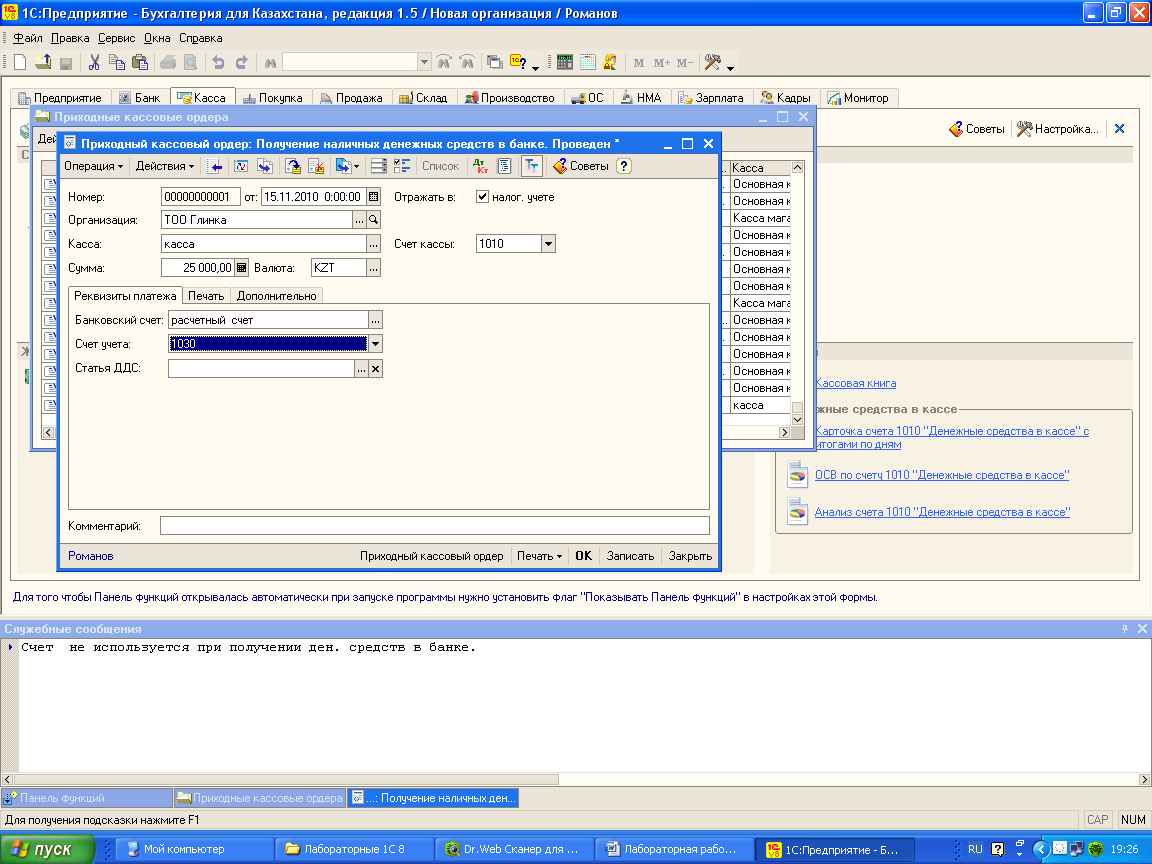Open the calculator icon in main toolbar

tap(564, 62)
